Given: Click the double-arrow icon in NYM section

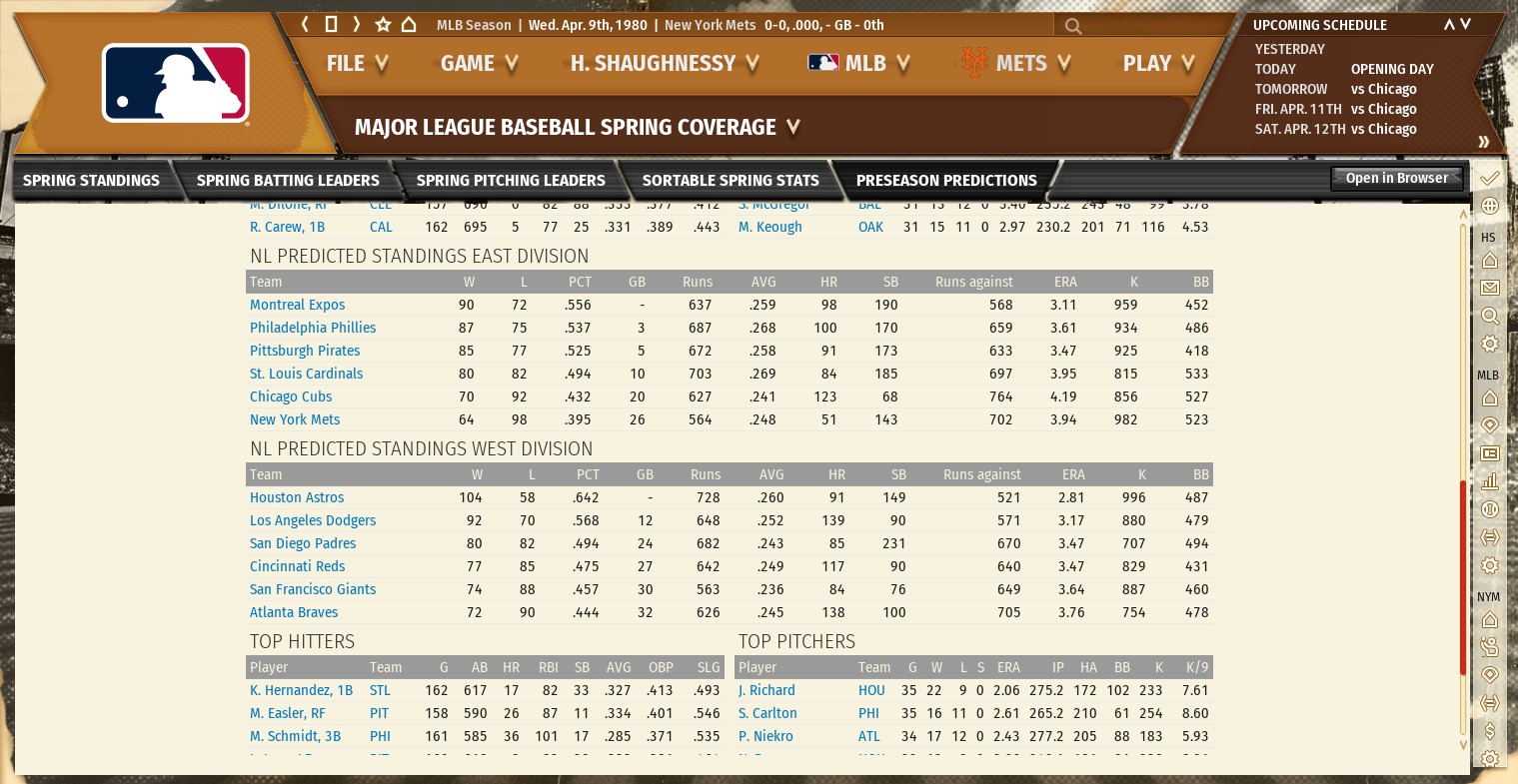Looking at the screenshot, I should pos(1489,703).
